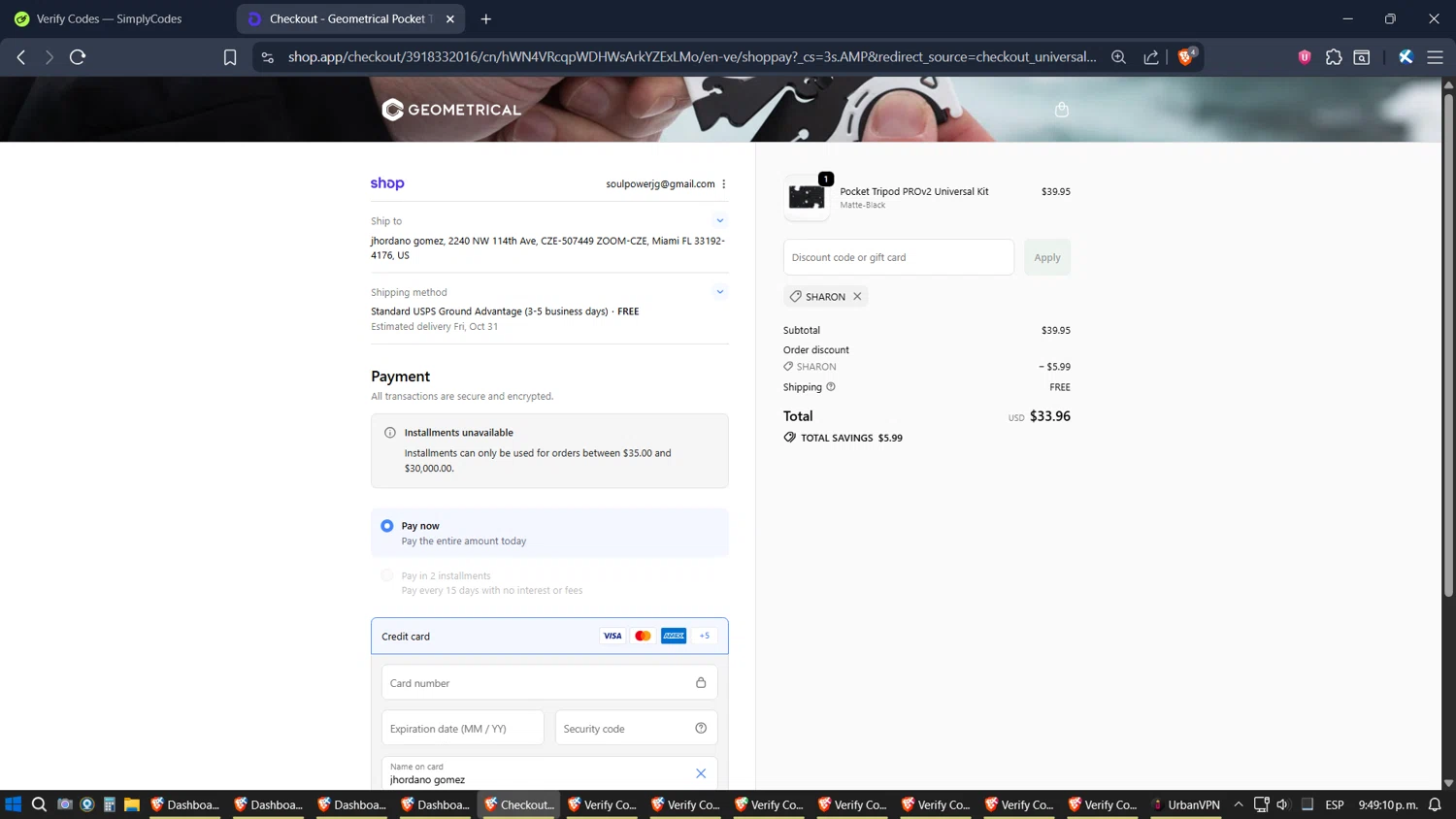Click the American Express logo
The image size is (1456, 819).
pos(674,636)
